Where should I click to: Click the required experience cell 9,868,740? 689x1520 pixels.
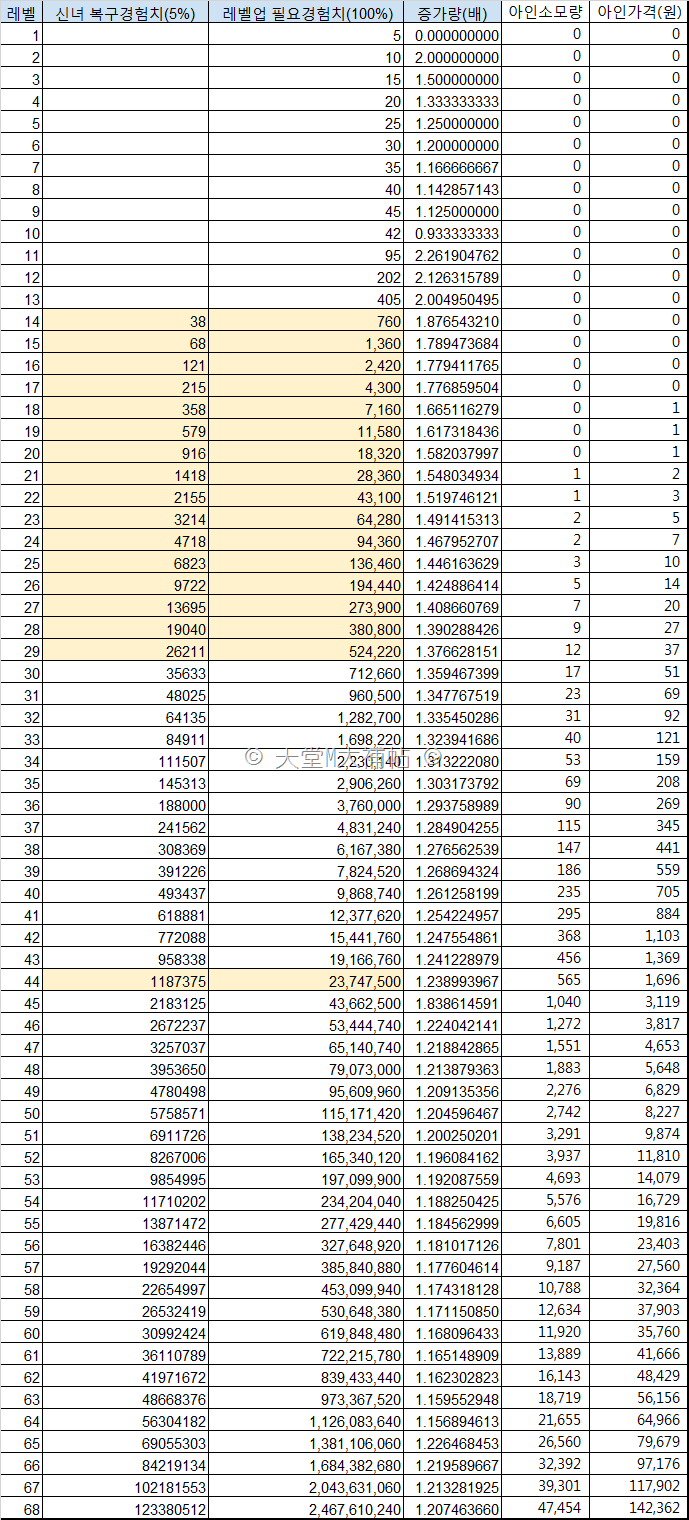pos(306,893)
